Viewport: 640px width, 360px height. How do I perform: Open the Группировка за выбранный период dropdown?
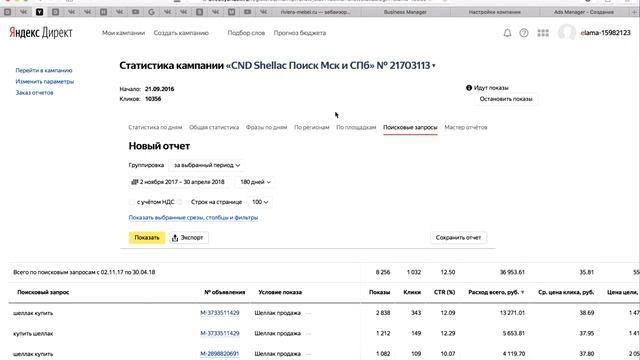pos(207,165)
